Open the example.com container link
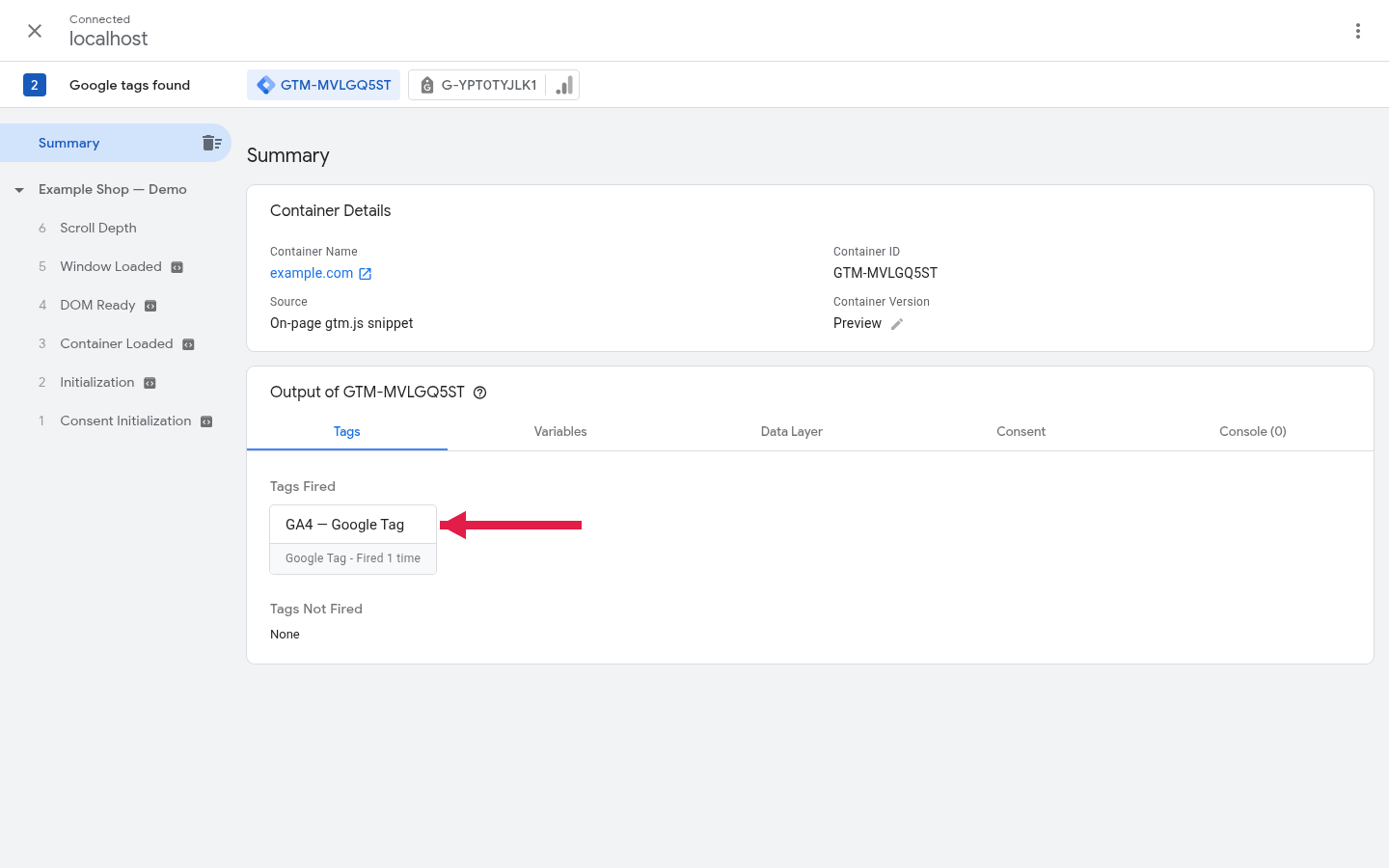The image size is (1389, 868). pyautogui.click(x=312, y=273)
